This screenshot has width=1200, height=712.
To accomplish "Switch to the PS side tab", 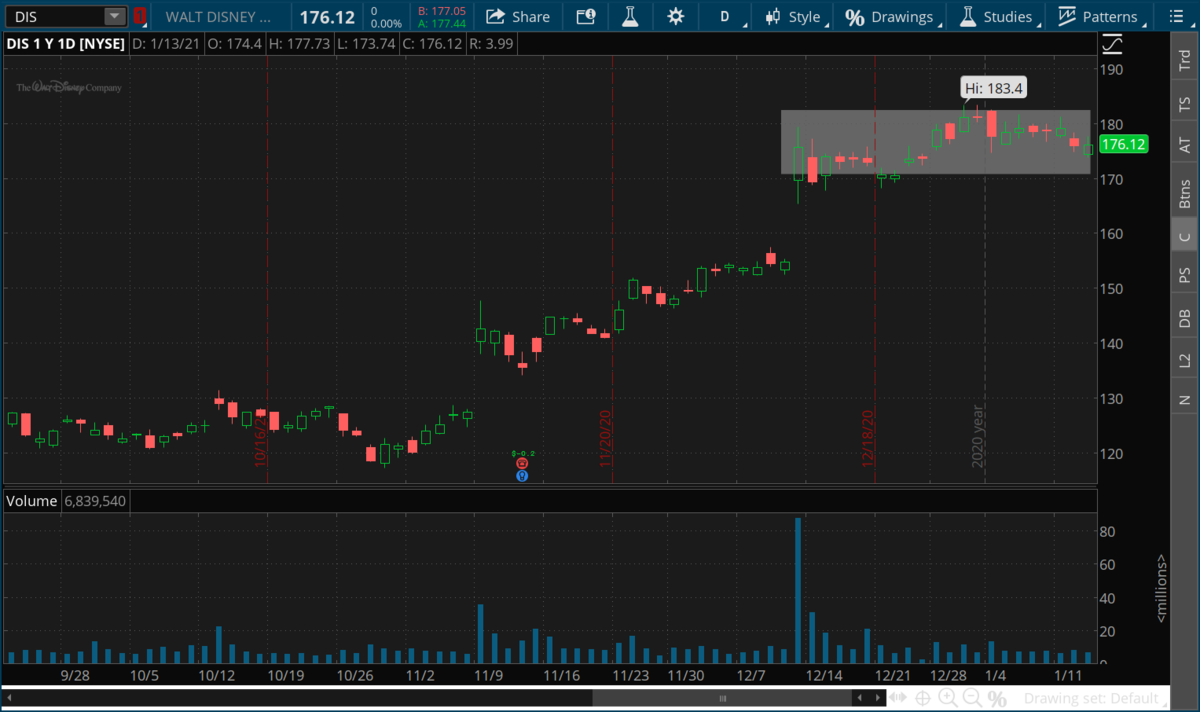I will point(1185,274).
